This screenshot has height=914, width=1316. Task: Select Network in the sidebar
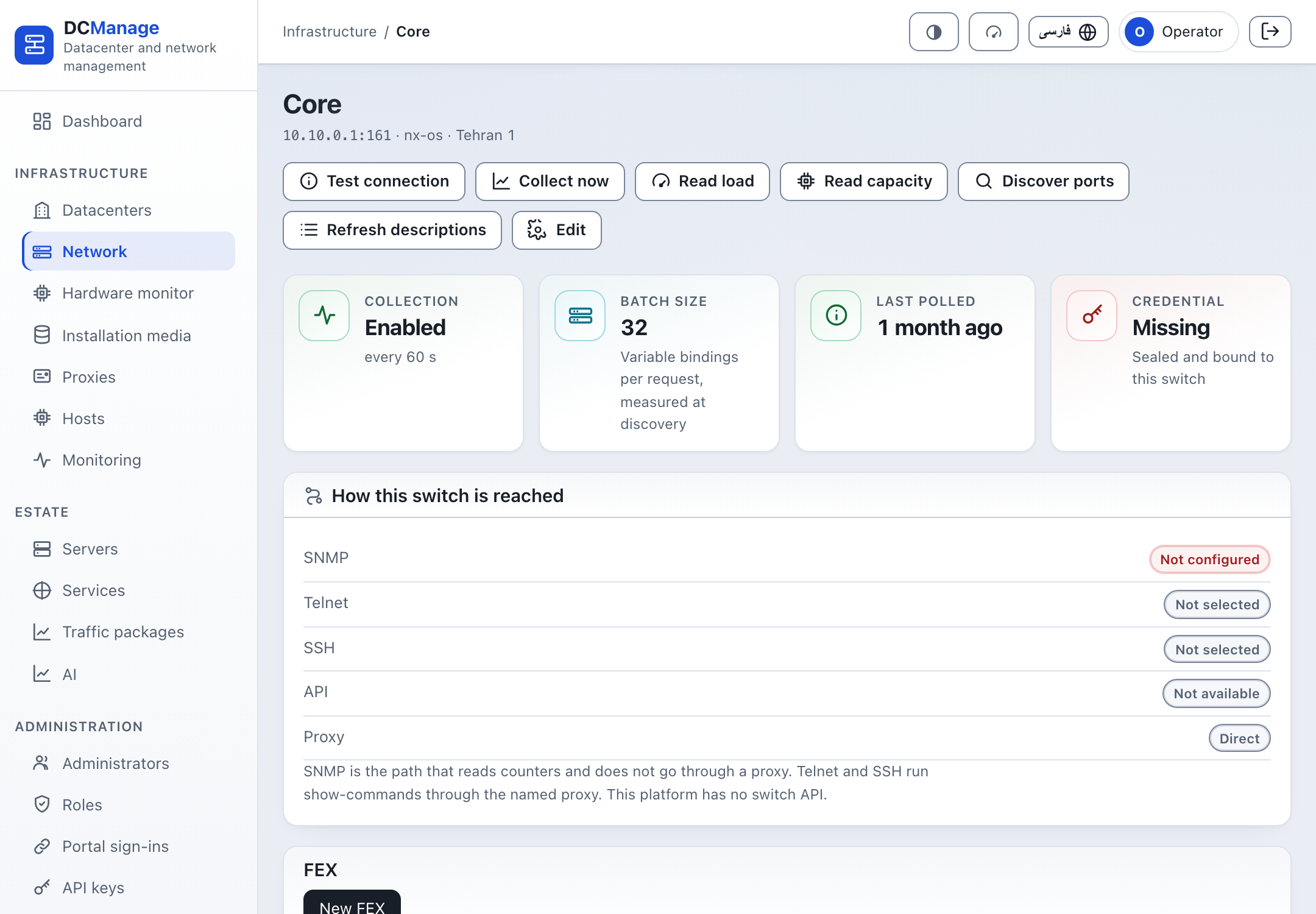pos(128,252)
